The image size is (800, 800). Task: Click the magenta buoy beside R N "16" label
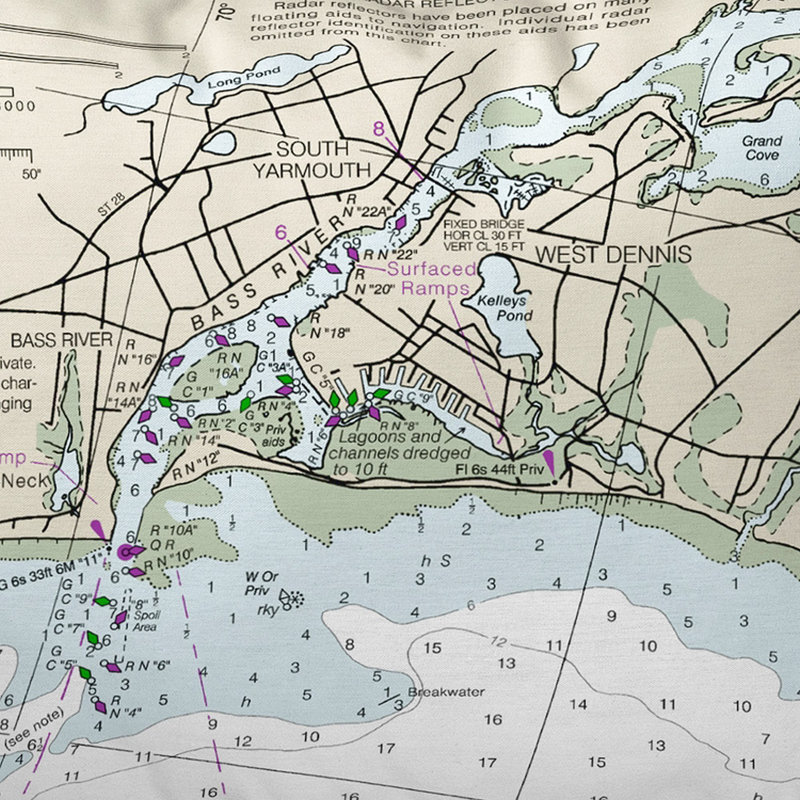coord(176,361)
